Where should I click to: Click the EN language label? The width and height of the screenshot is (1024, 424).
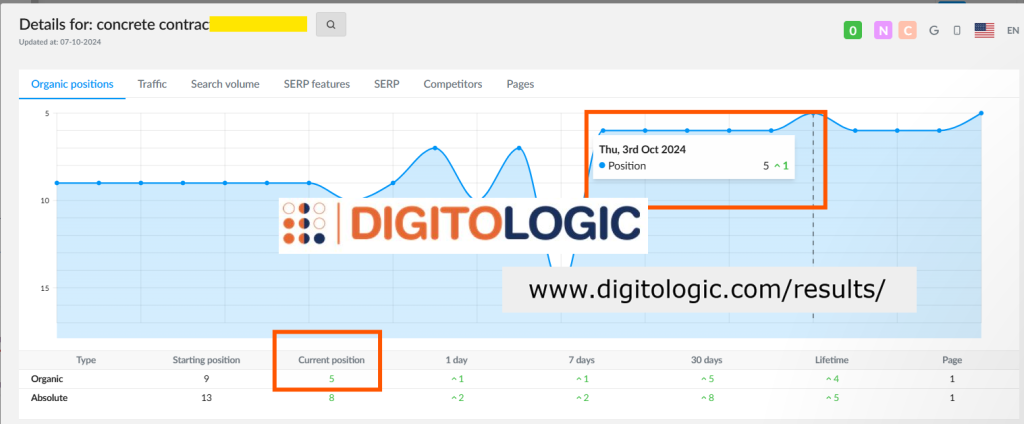1013,30
